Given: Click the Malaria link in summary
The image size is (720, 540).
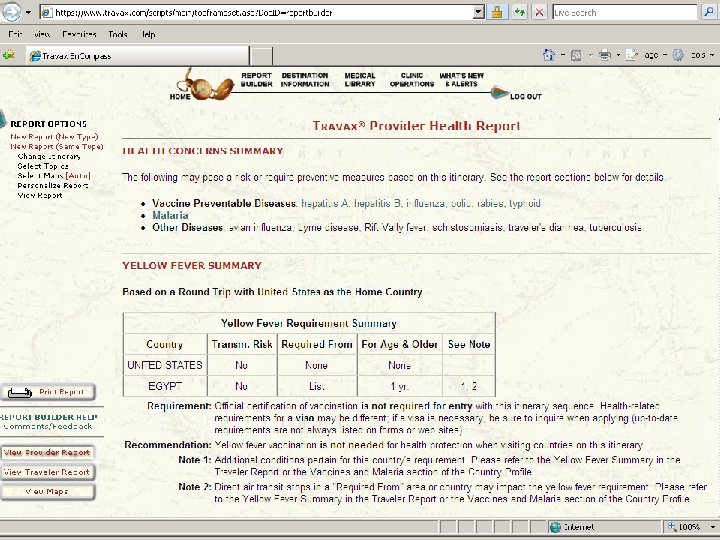Looking at the screenshot, I should [x=170, y=215].
